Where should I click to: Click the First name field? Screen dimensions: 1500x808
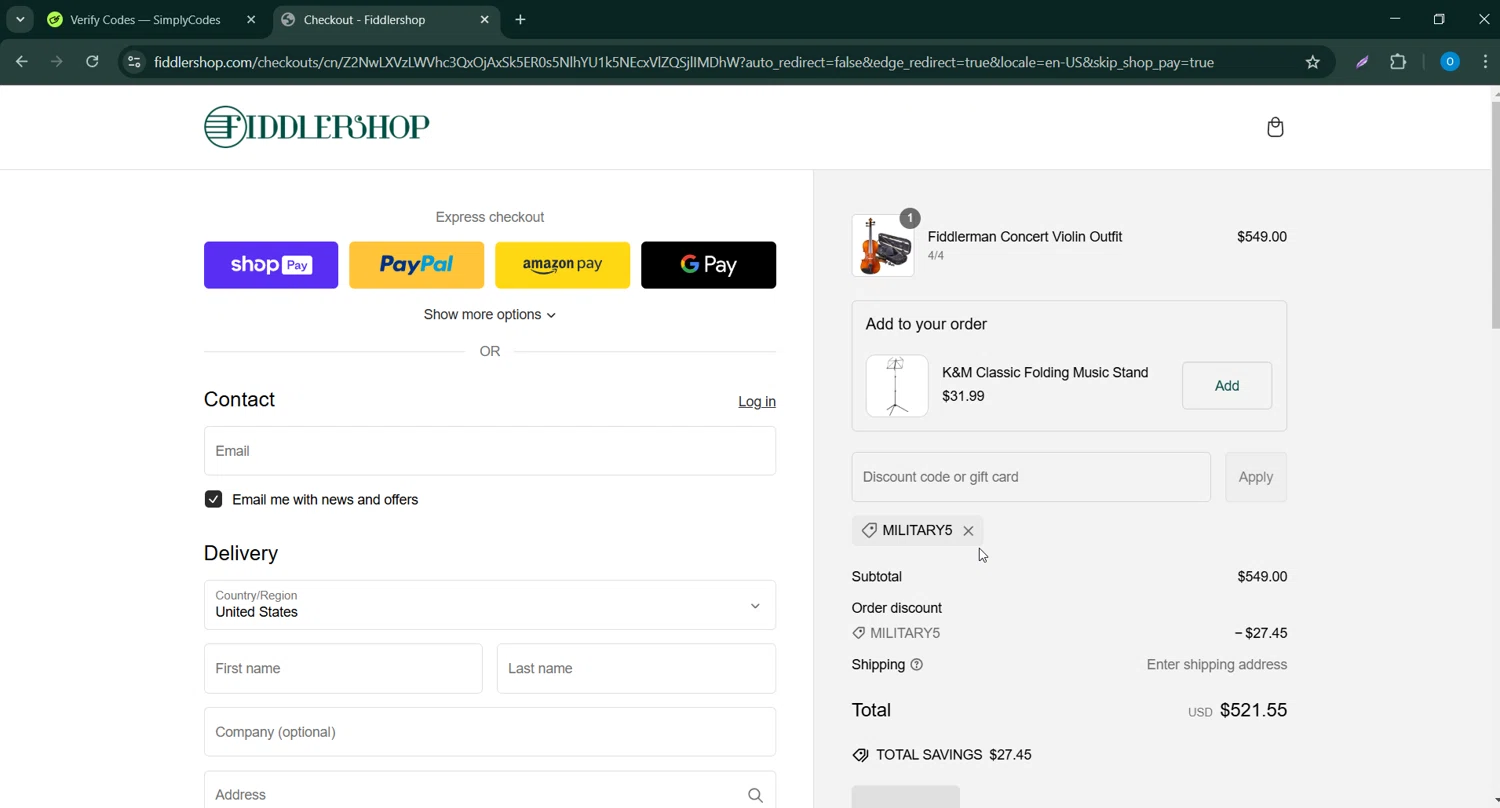click(343, 669)
